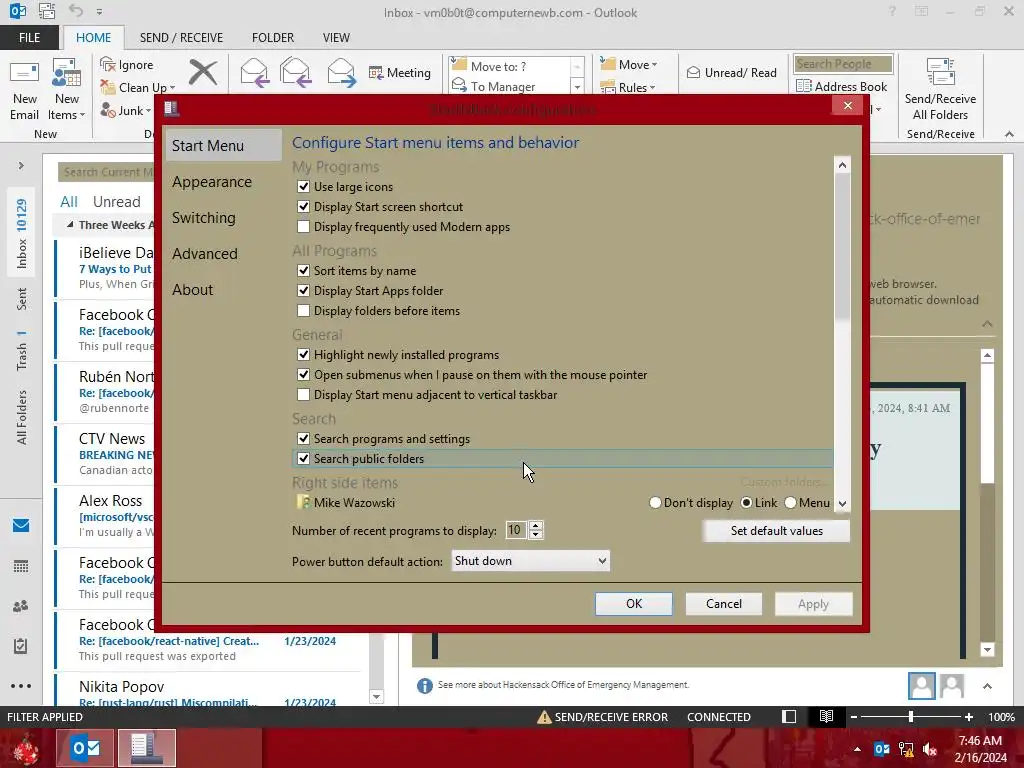Open the FILE tab
The width and height of the screenshot is (1024, 768).
tap(29, 37)
